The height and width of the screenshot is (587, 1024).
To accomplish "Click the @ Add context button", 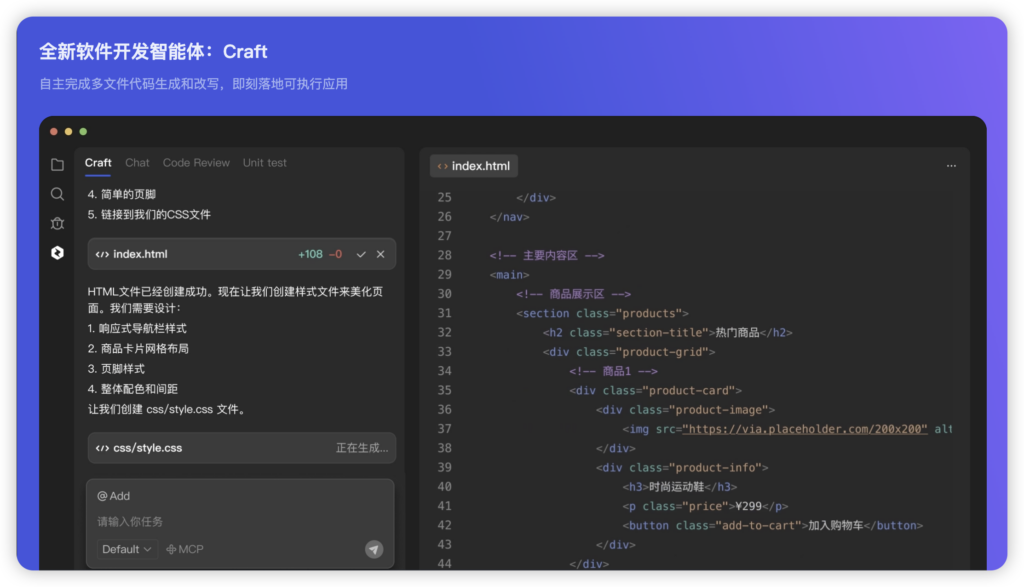I will click(x=114, y=496).
